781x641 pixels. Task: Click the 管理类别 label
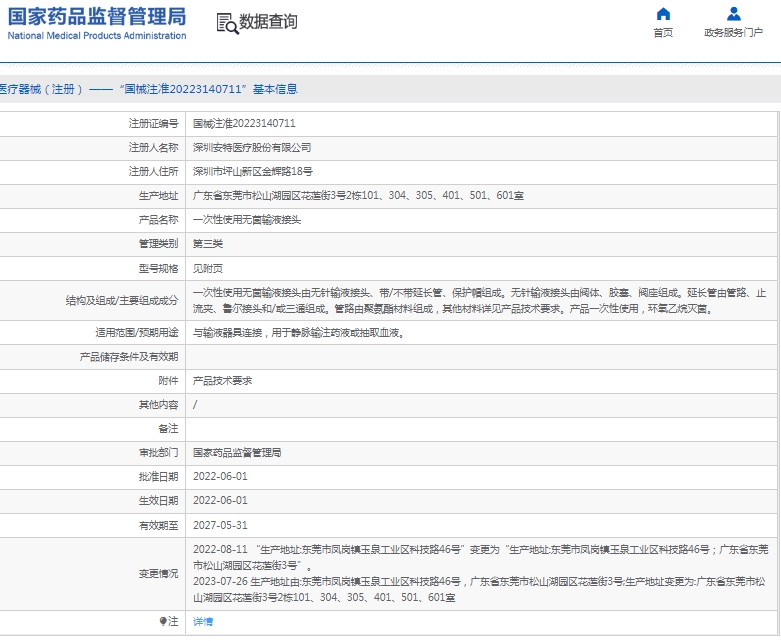click(x=158, y=244)
